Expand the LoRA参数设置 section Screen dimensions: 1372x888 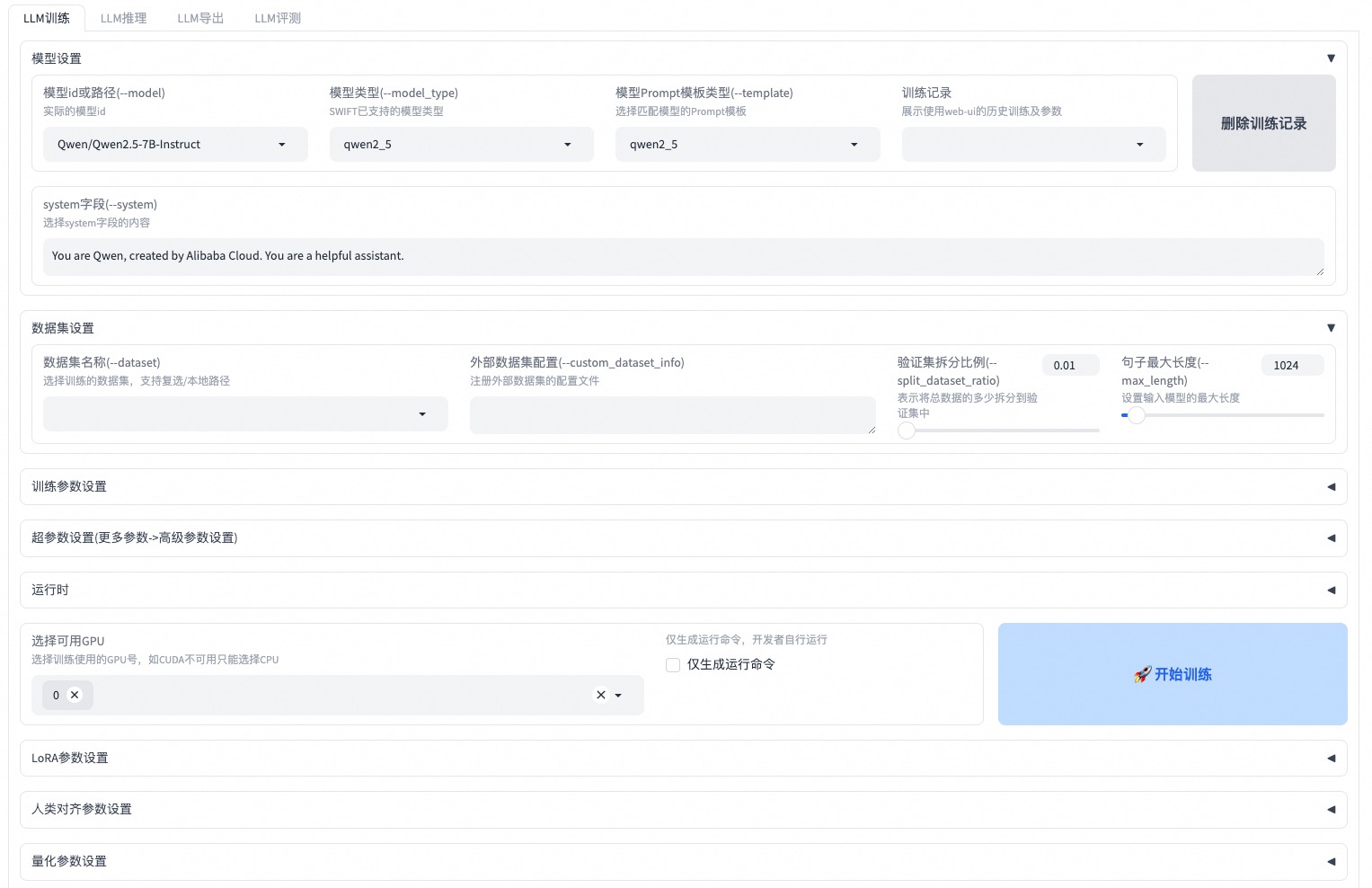coord(1331,759)
